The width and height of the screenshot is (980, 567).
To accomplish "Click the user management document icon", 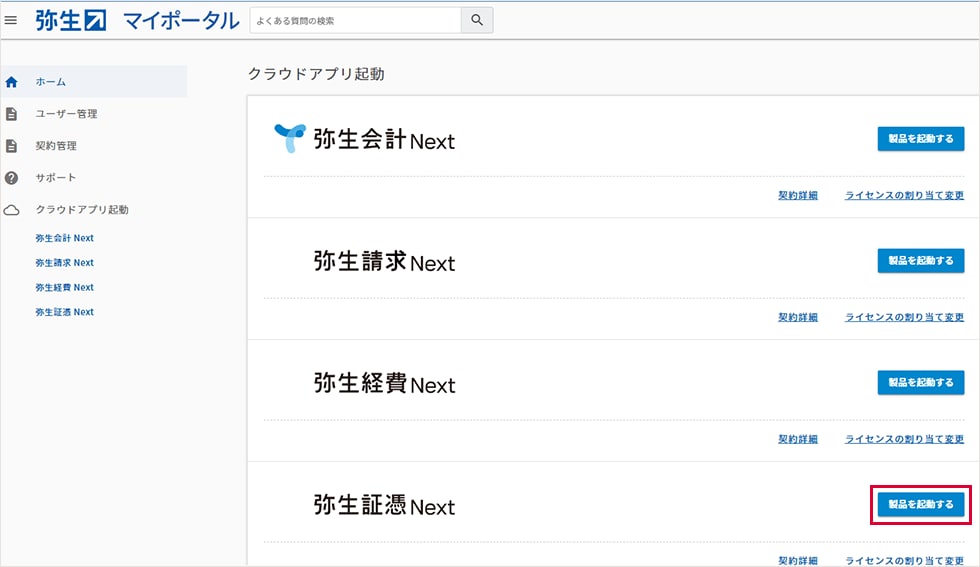I will 12,114.
